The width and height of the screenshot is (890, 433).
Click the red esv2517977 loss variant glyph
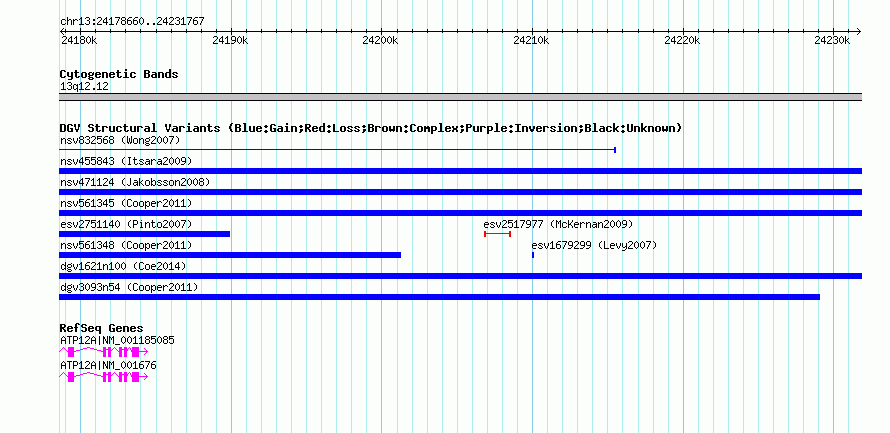(498, 234)
